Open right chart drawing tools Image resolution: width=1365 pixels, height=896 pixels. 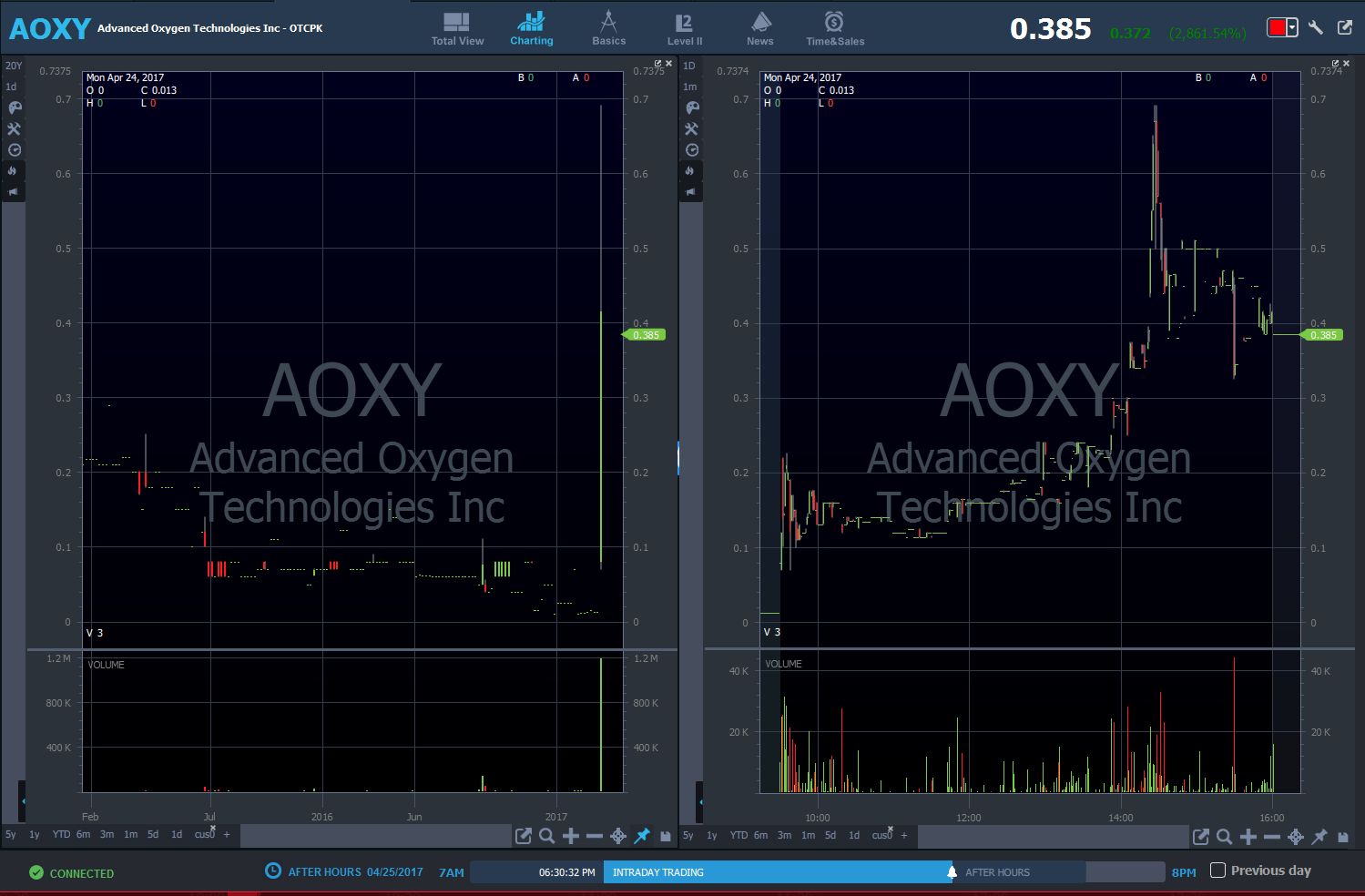[x=692, y=129]
